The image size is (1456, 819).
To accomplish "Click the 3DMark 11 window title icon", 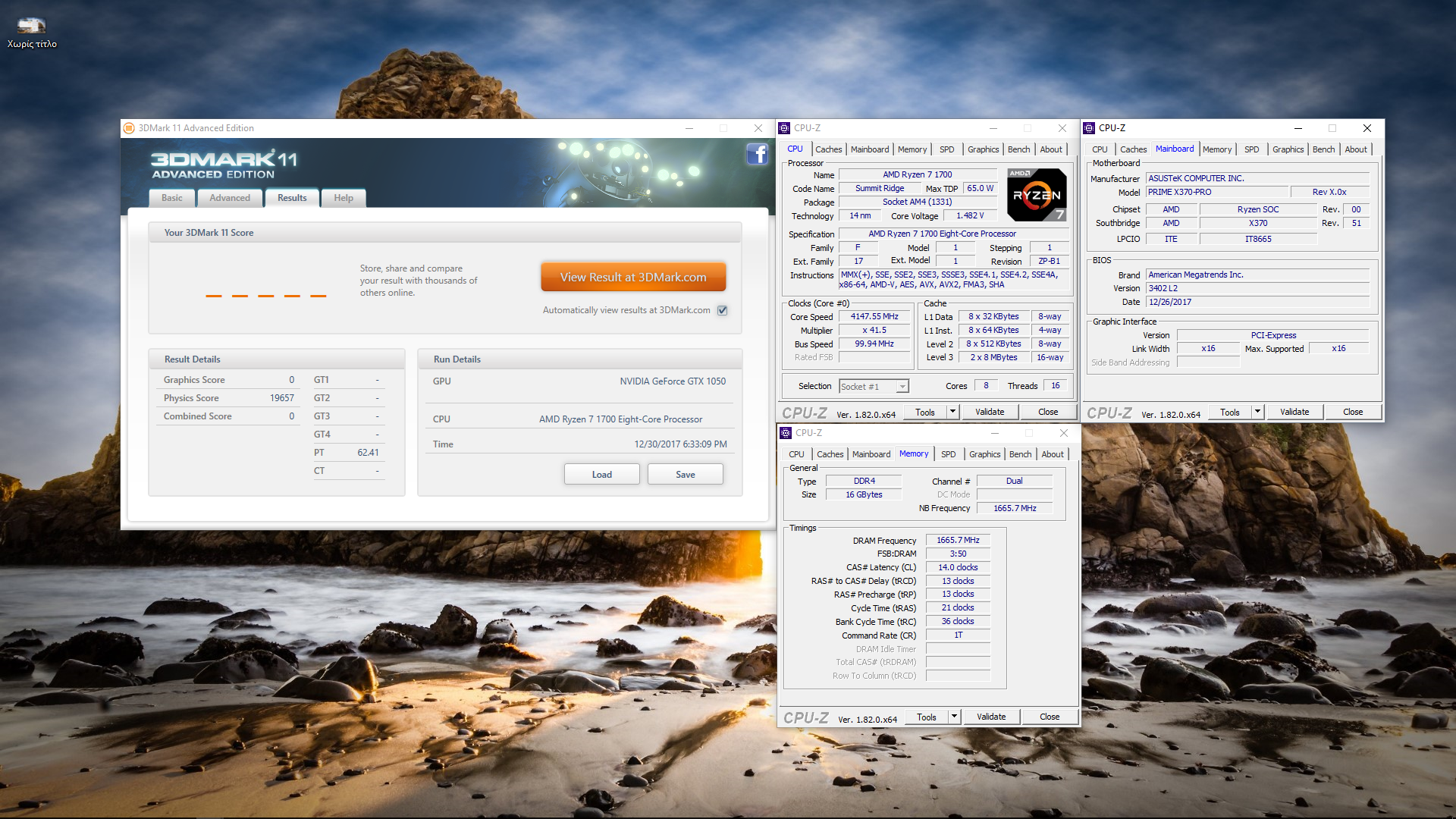I will tap(129, 128).
